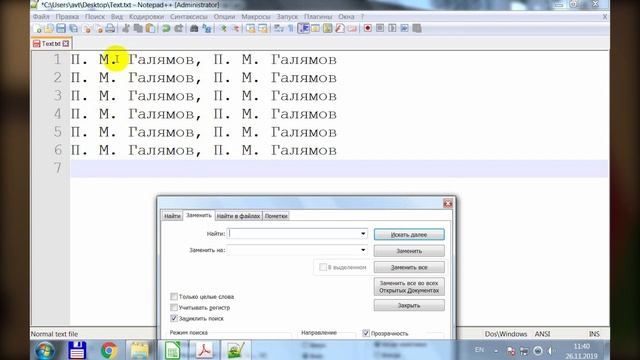Click the Zoom Out toolbar icon
Viewport: 640px width, 360px height.
[x=236, y=29]
